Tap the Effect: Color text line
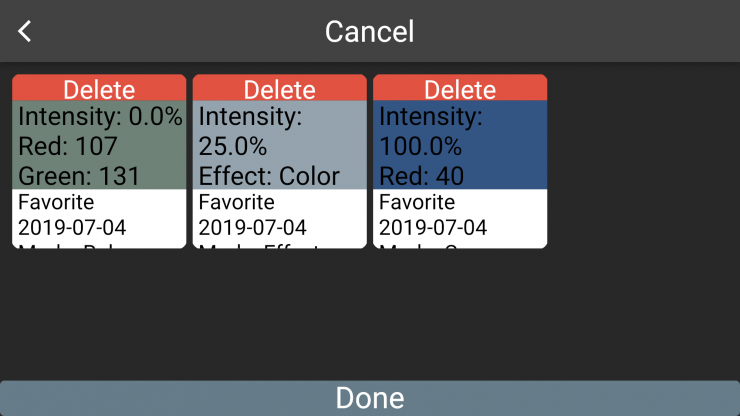740x416 pixels. (269, 177)
